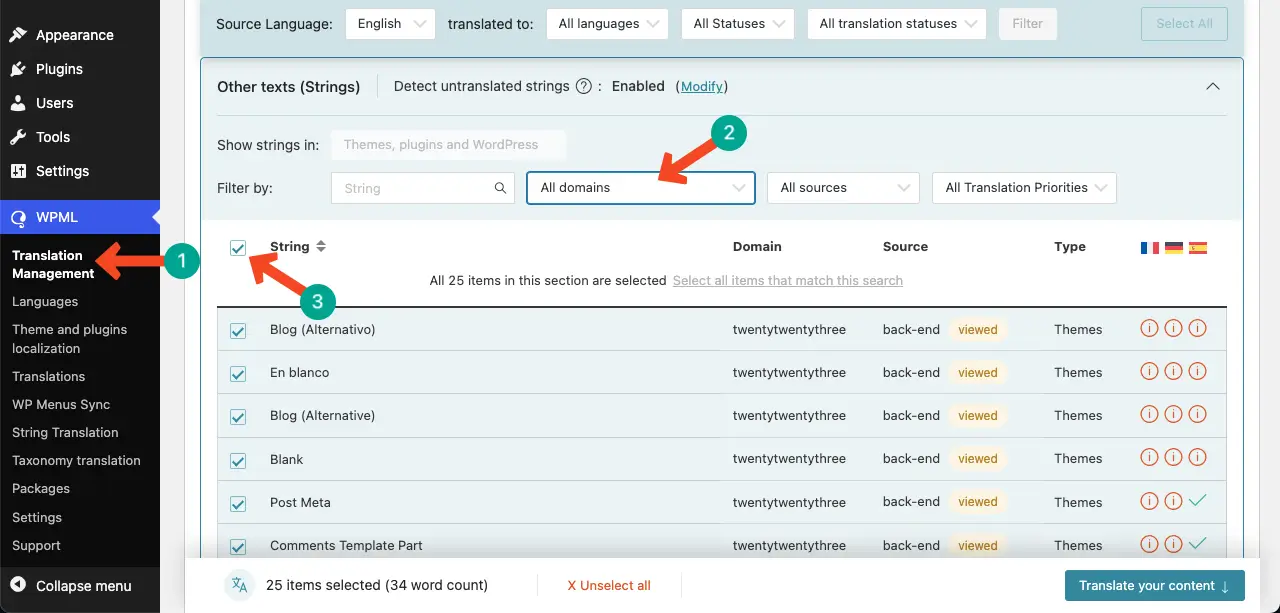1280x613 pixels.
Task: Open Packages in WPML submenu
Action: pyautogui.click(x=41, y=488)
